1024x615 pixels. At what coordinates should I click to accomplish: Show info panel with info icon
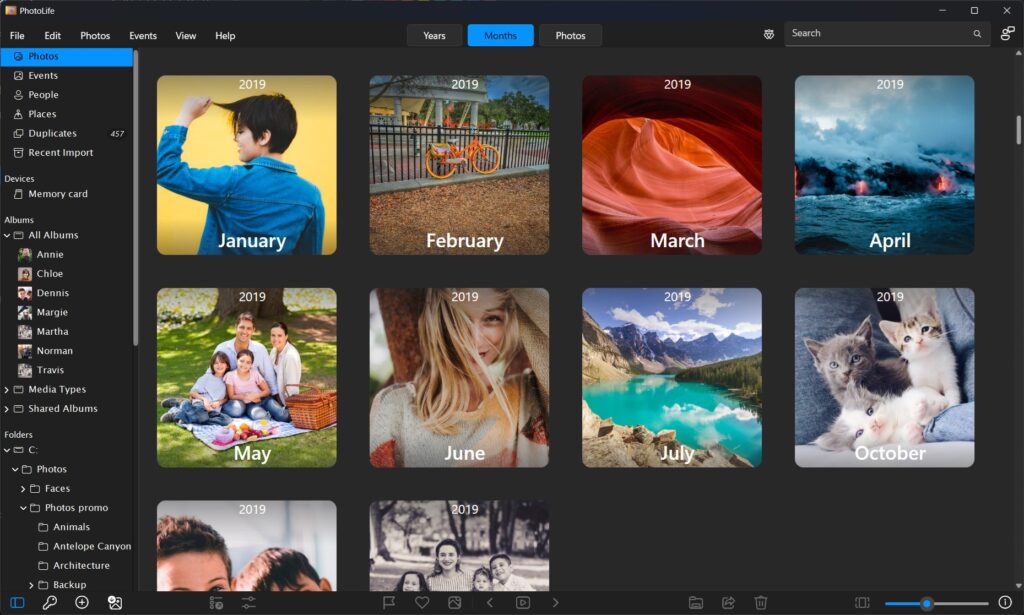[1005, 602]
